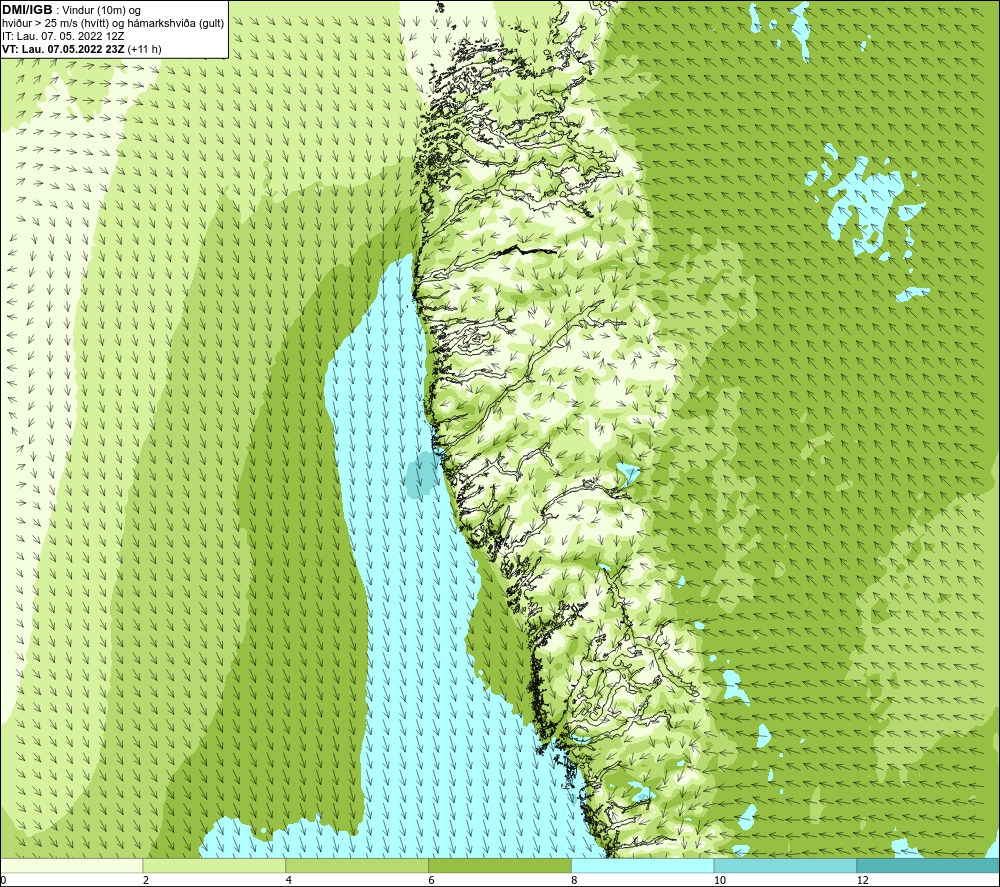Viewport: 1000px width, 887px height.
Task: Click the legend scale value 10
Action: point(720,880)
